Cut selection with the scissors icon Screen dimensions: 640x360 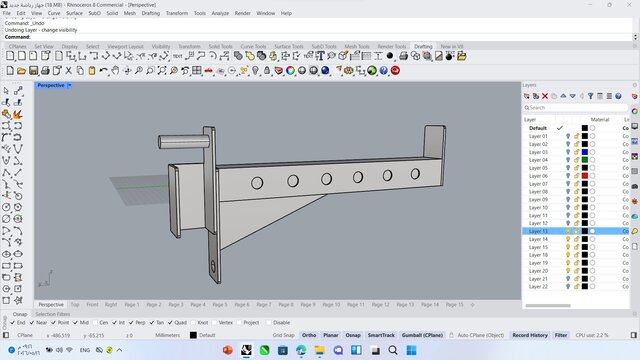click(69, 71)
